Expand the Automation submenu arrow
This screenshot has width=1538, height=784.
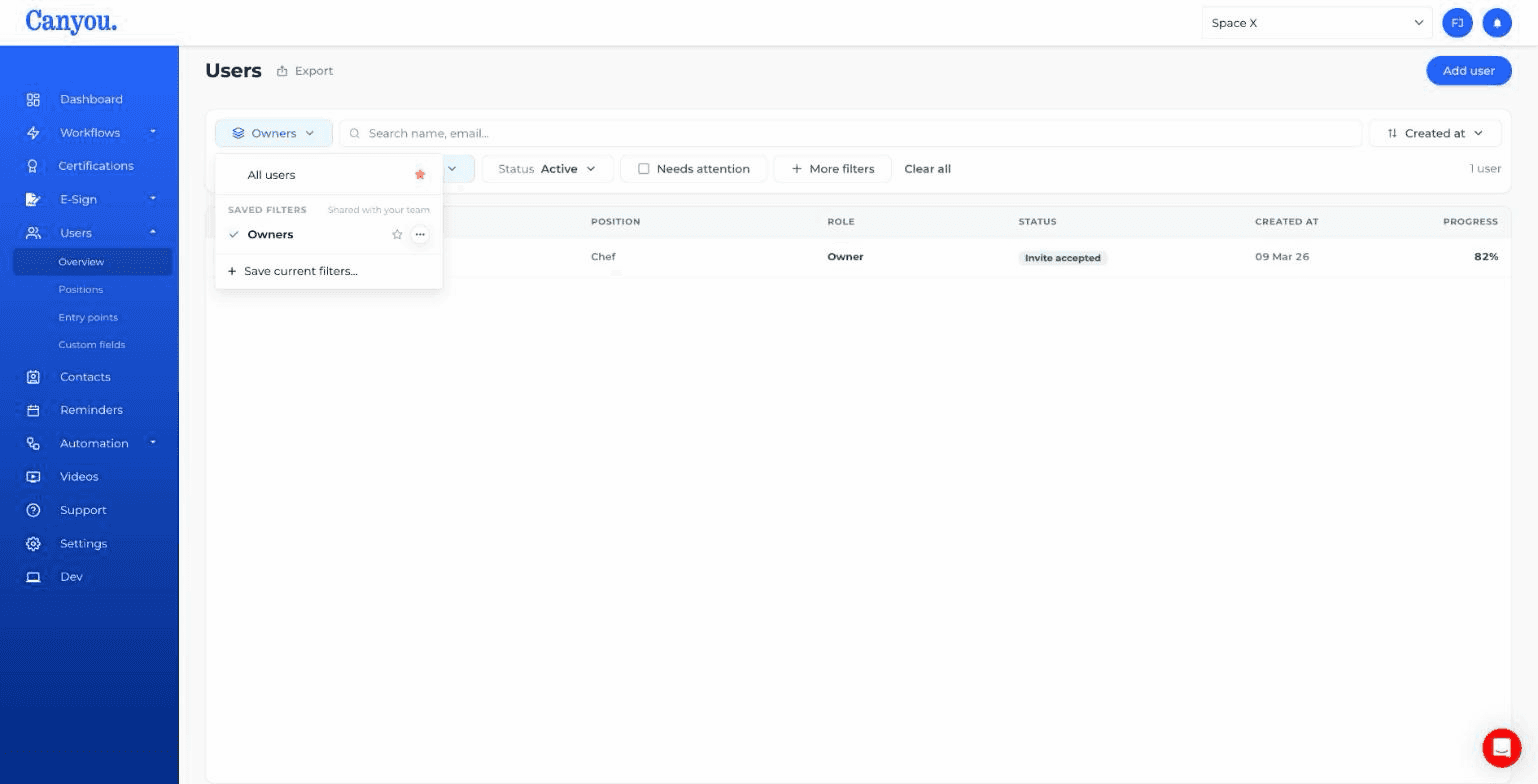(153, 442)
